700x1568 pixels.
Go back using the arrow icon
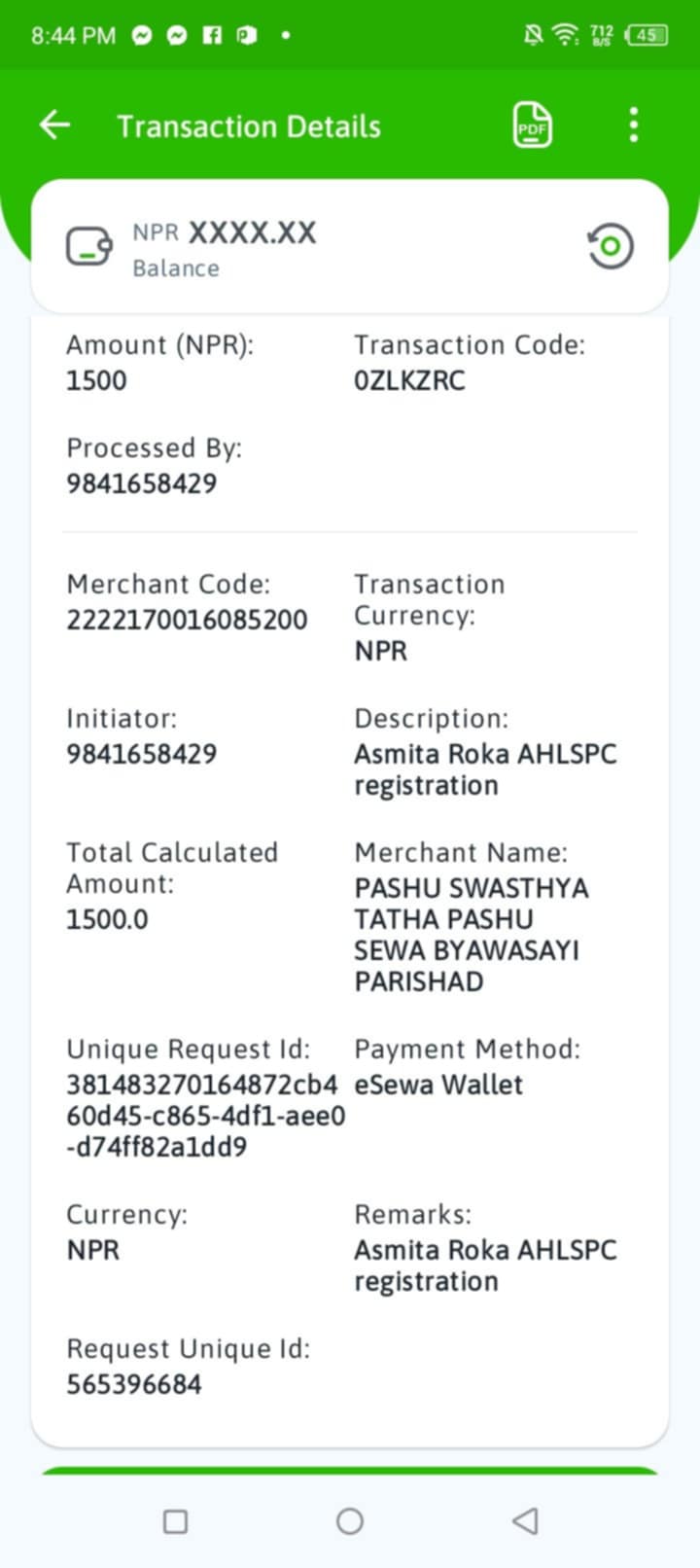(55, 125)
